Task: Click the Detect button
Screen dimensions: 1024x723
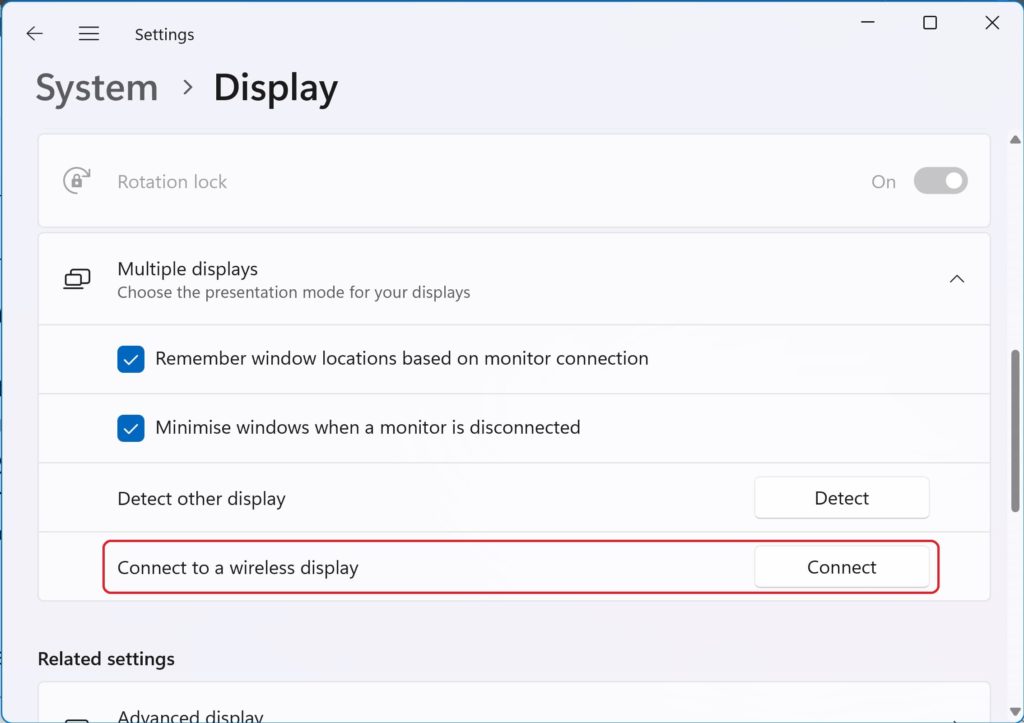Action: pyautogui.click(x=842, y=498)
